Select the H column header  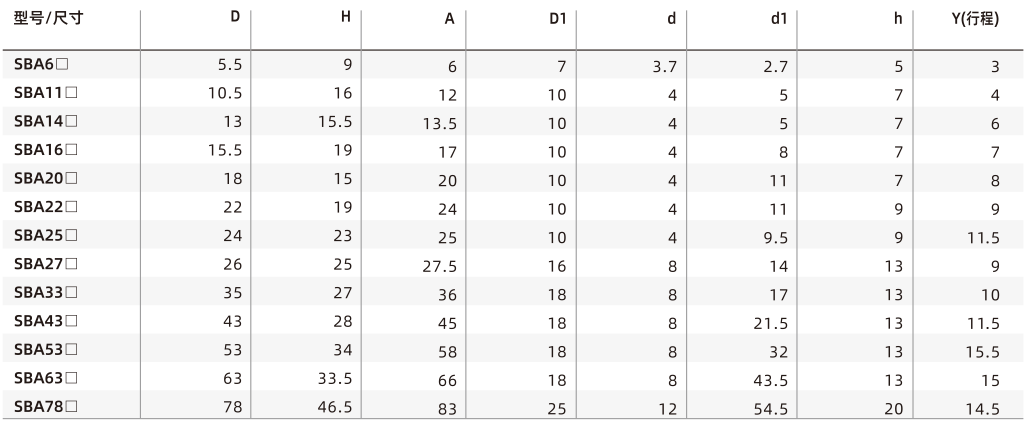point(345,18)
